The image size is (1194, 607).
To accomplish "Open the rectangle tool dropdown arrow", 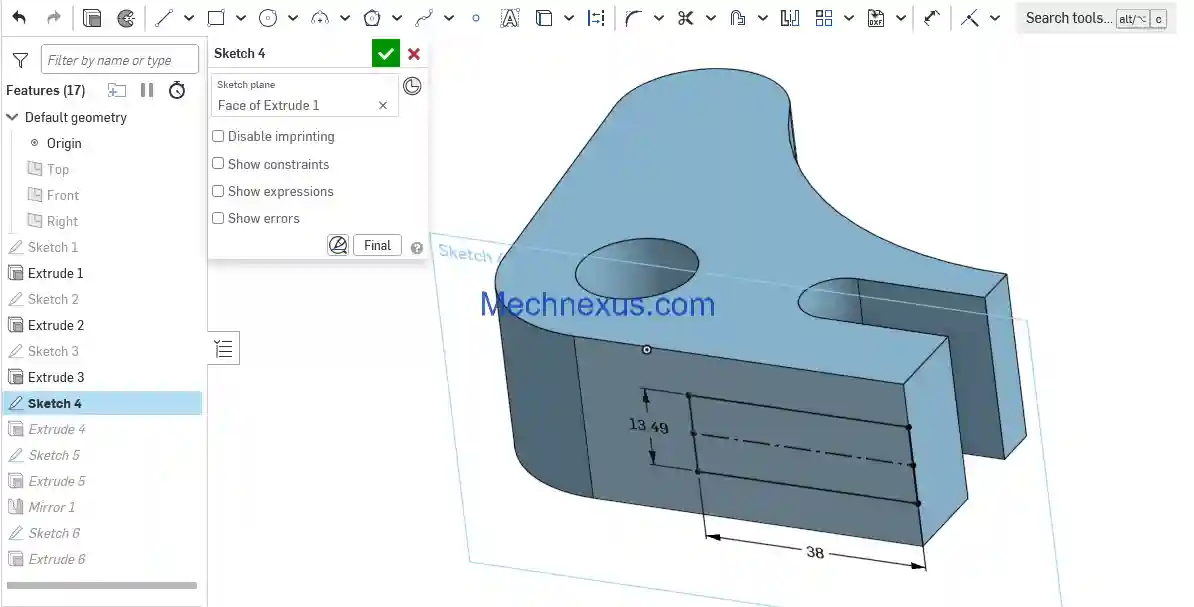I will click(x=241, y=18).
